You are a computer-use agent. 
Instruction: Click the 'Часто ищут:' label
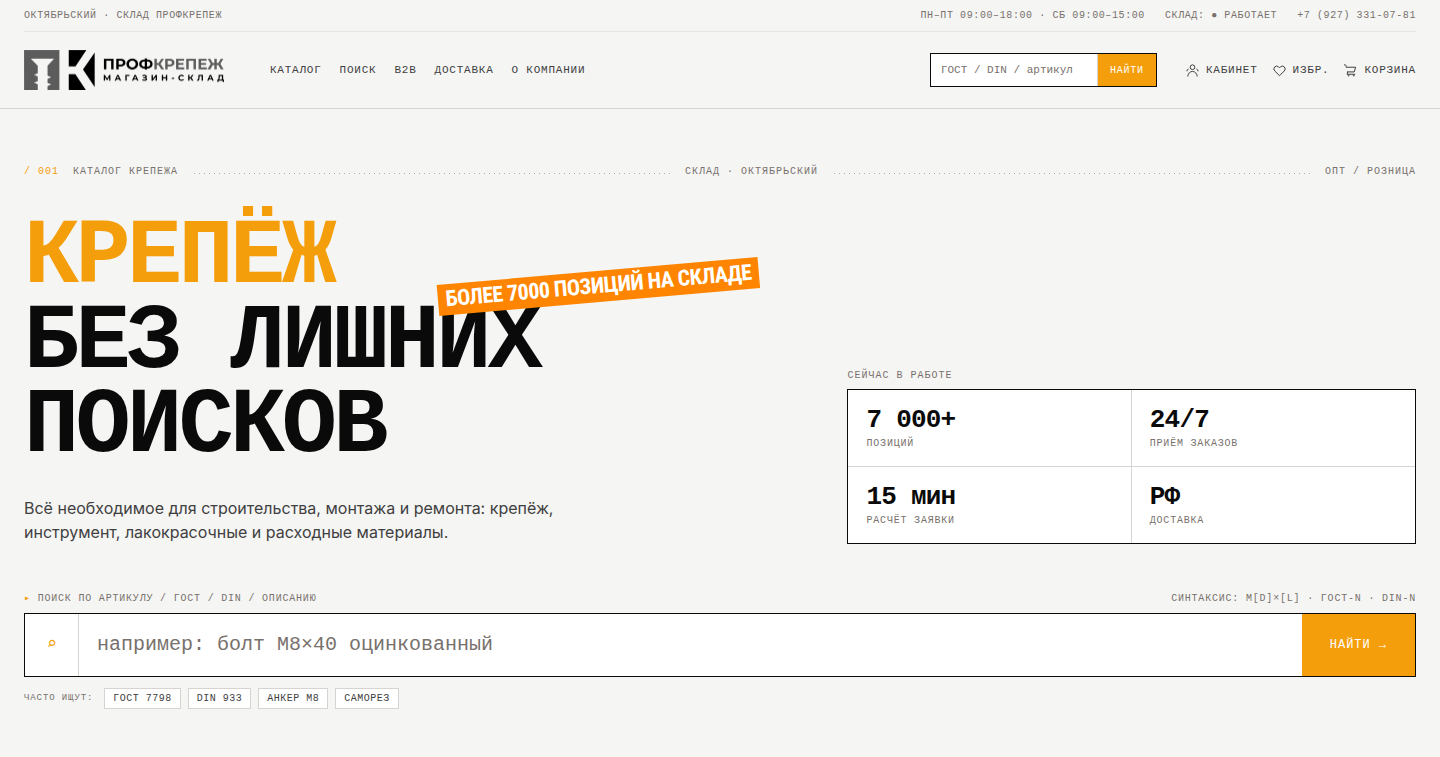tap(58, 697)
